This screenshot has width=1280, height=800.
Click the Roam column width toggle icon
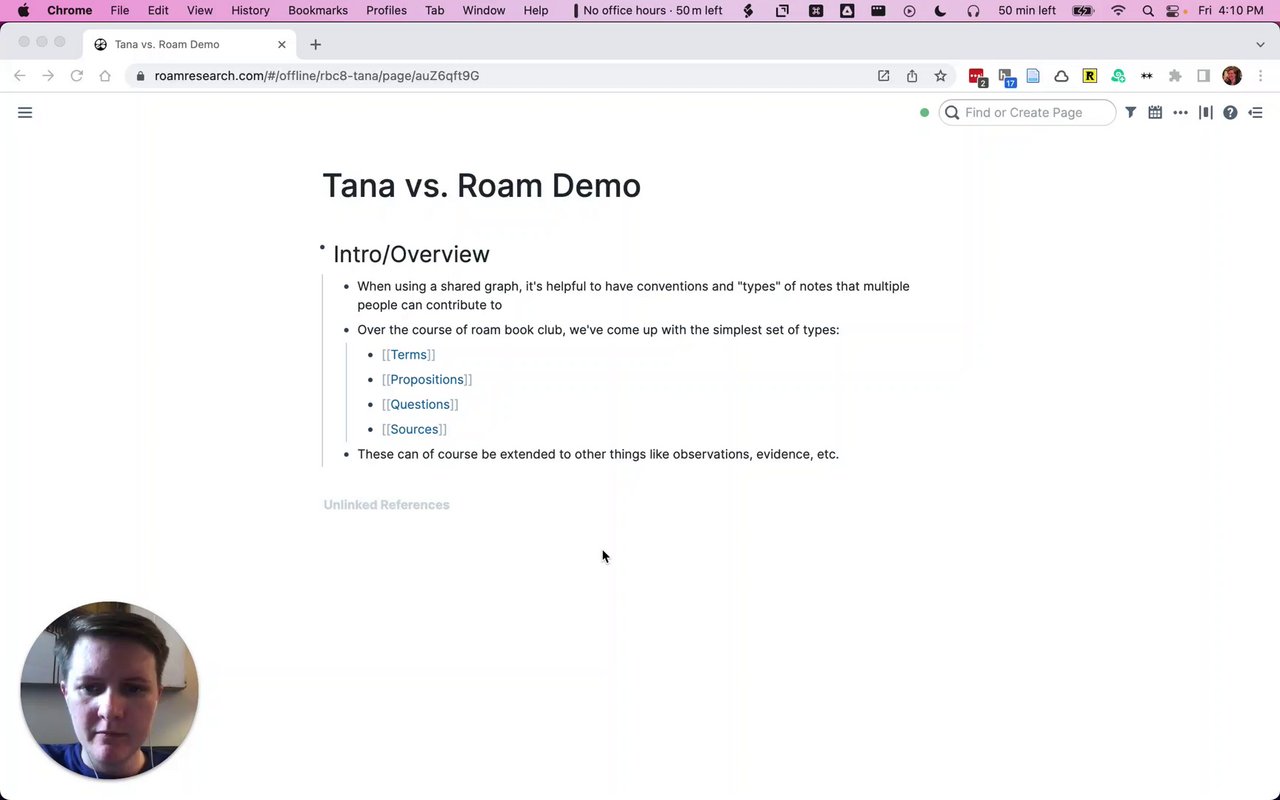[1206, 113]
